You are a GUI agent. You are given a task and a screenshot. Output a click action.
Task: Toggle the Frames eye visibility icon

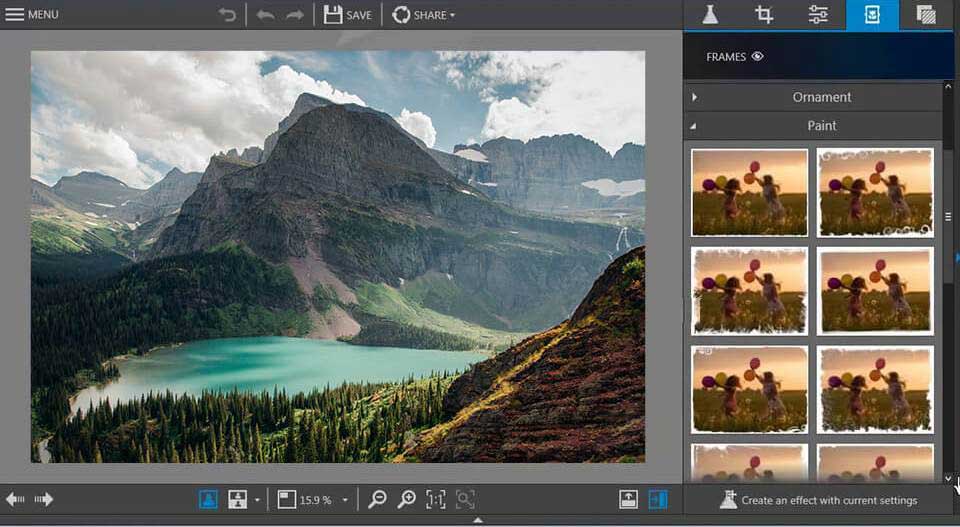point(757,56)
